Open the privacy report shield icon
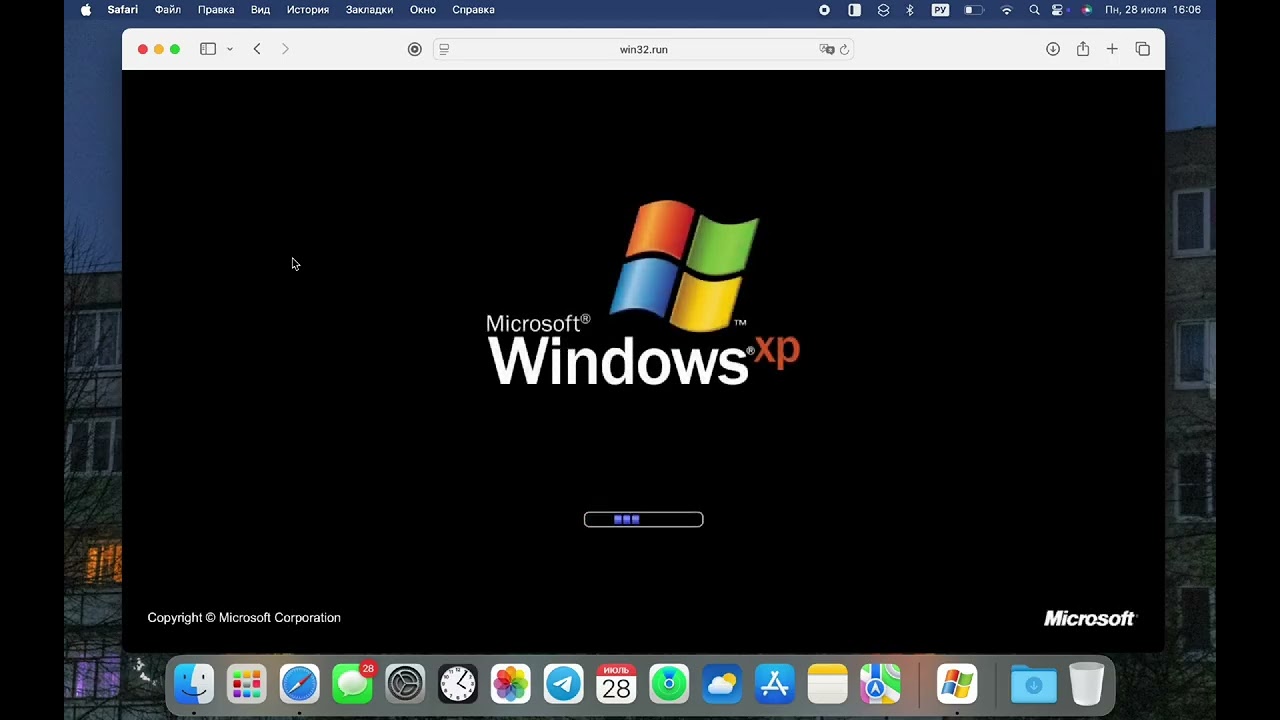Viewport: 1280px width, 720px height. point(415,49)
